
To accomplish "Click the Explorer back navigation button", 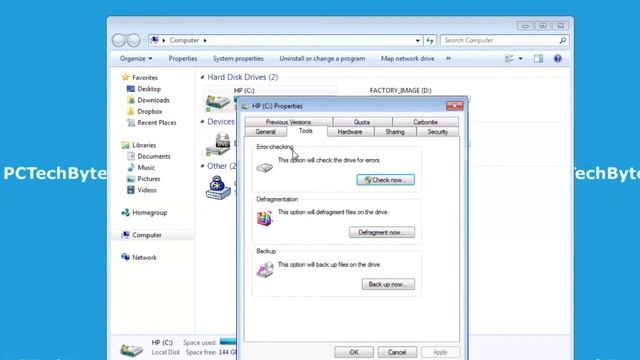I will click(x=119, y=40).
